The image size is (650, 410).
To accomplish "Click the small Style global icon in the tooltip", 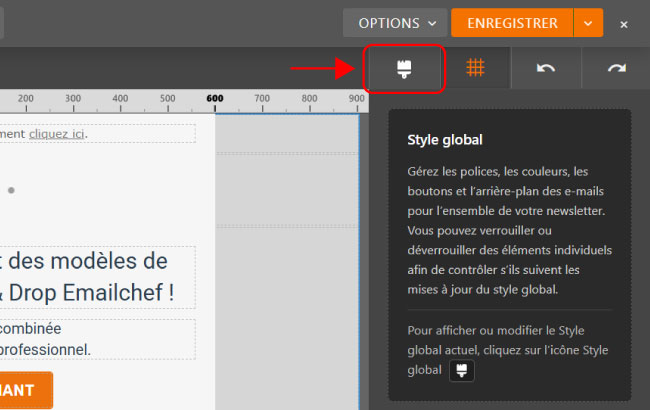I will coord(461,370).
